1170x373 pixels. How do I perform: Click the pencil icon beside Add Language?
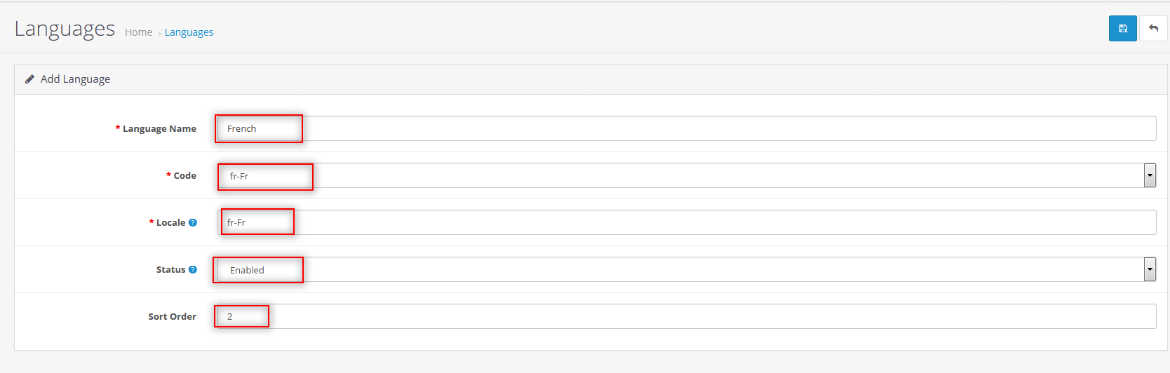pos(29,78)
